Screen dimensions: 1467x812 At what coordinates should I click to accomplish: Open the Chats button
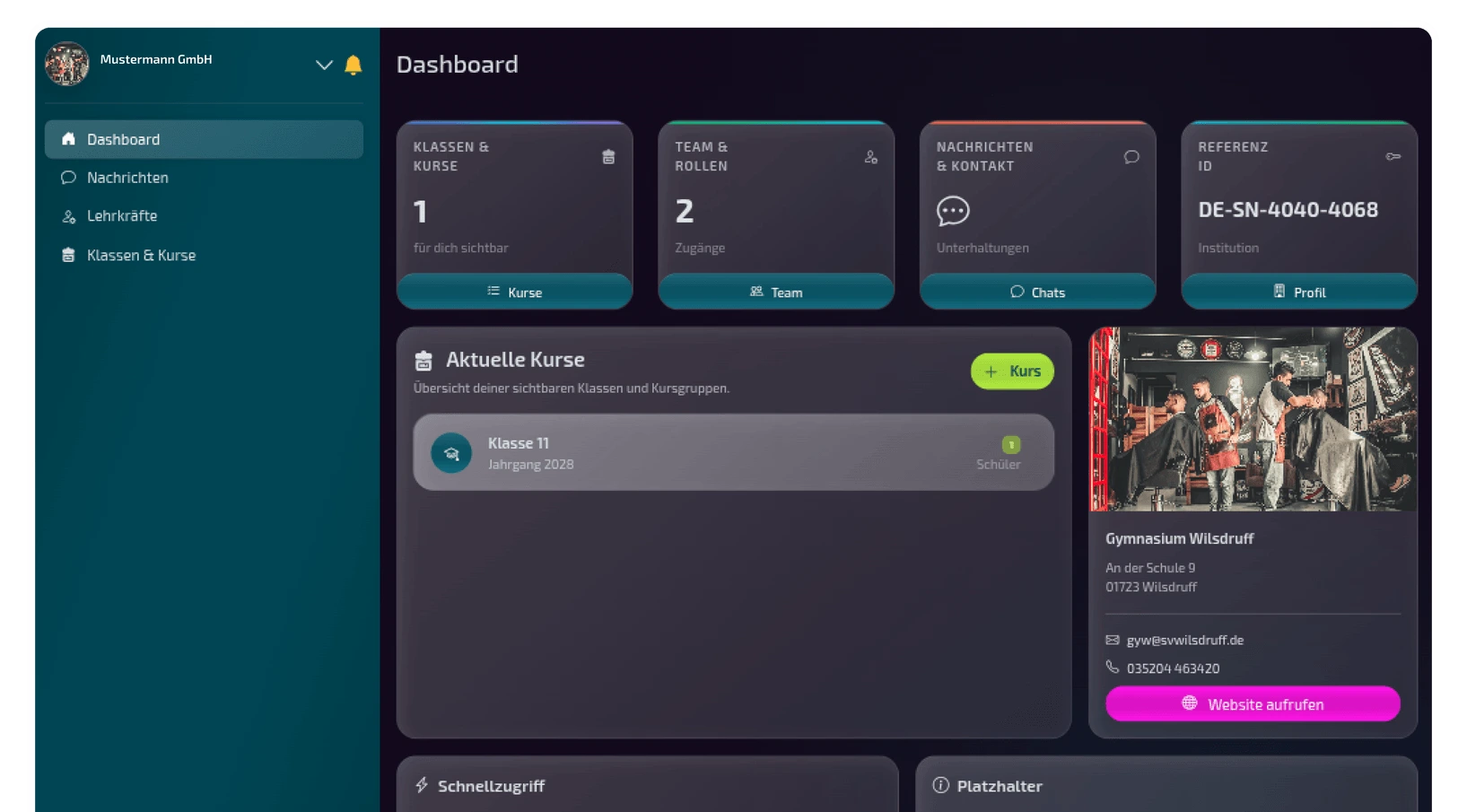tap(1037, 292)
